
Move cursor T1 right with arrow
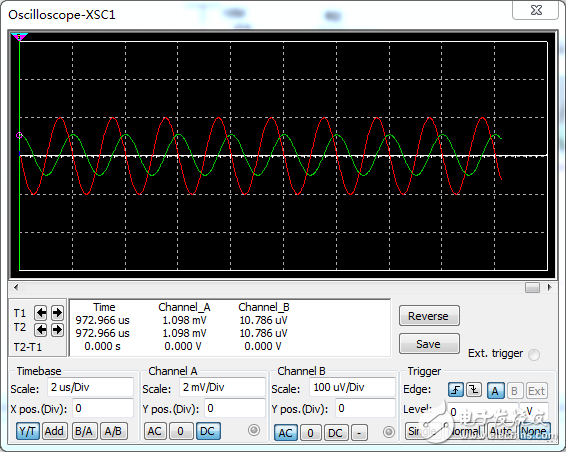57,313
